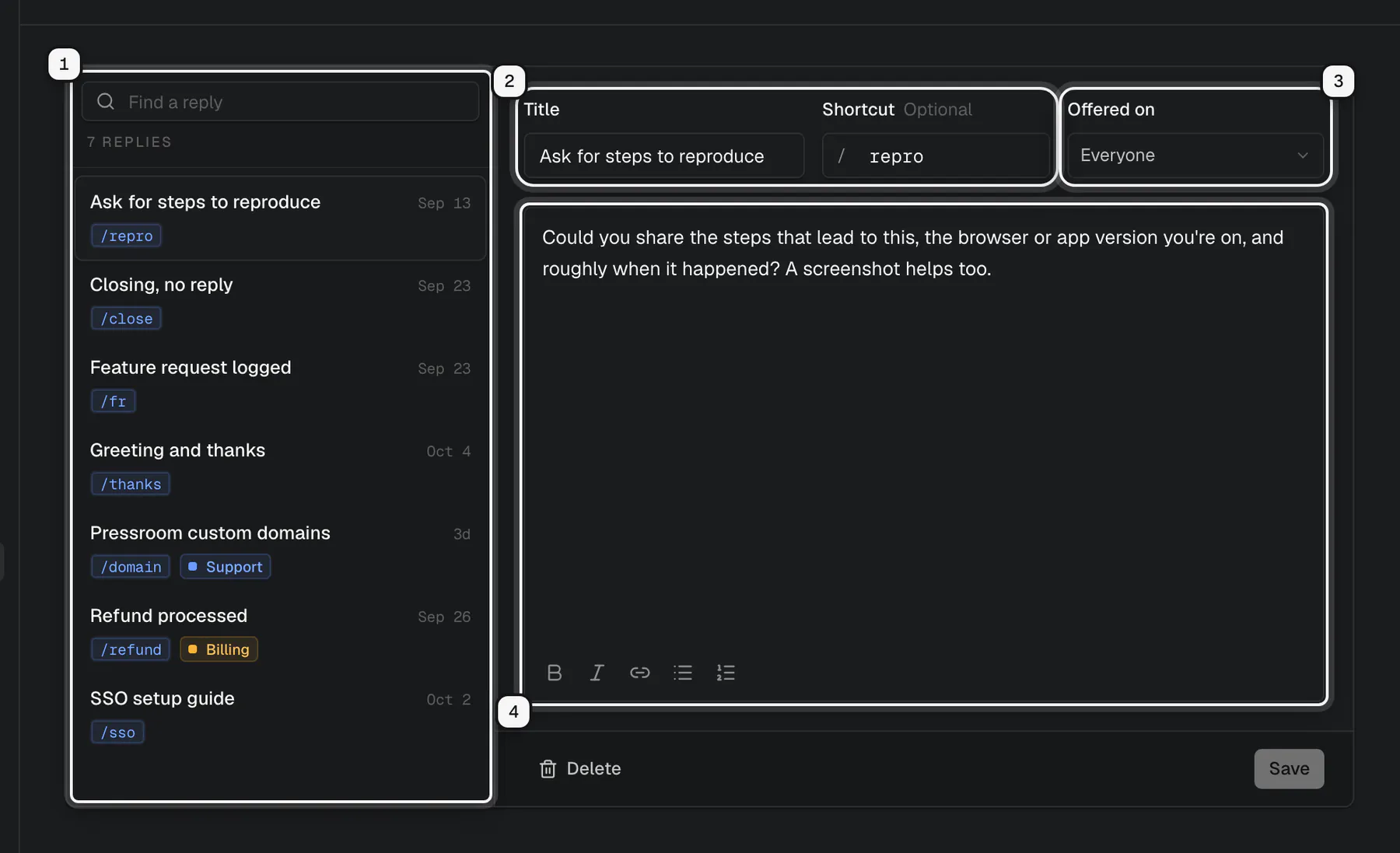The image size is (1400, 853).
Task: Click the 3d timestamp
Action: pos(462,534)
